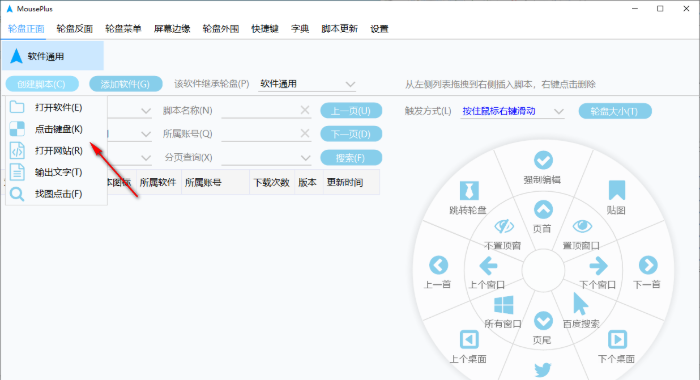Open the 分页查询(X) dropdown
The height and width of the screenshot is (380, 700).
pos(305,158)
